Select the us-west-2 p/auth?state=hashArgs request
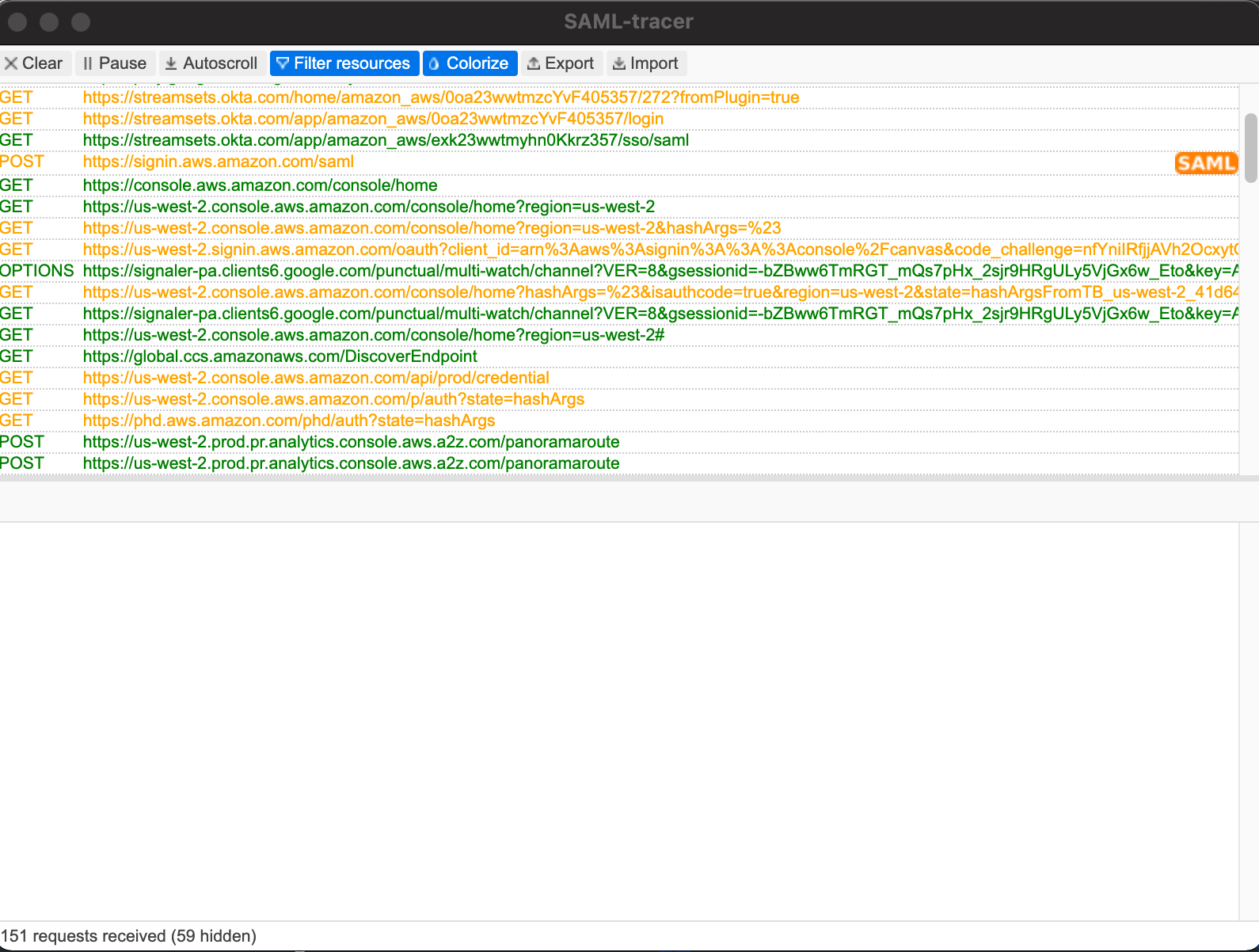The width and height of the screenshot is (1259, 952). tap(619, 399)
